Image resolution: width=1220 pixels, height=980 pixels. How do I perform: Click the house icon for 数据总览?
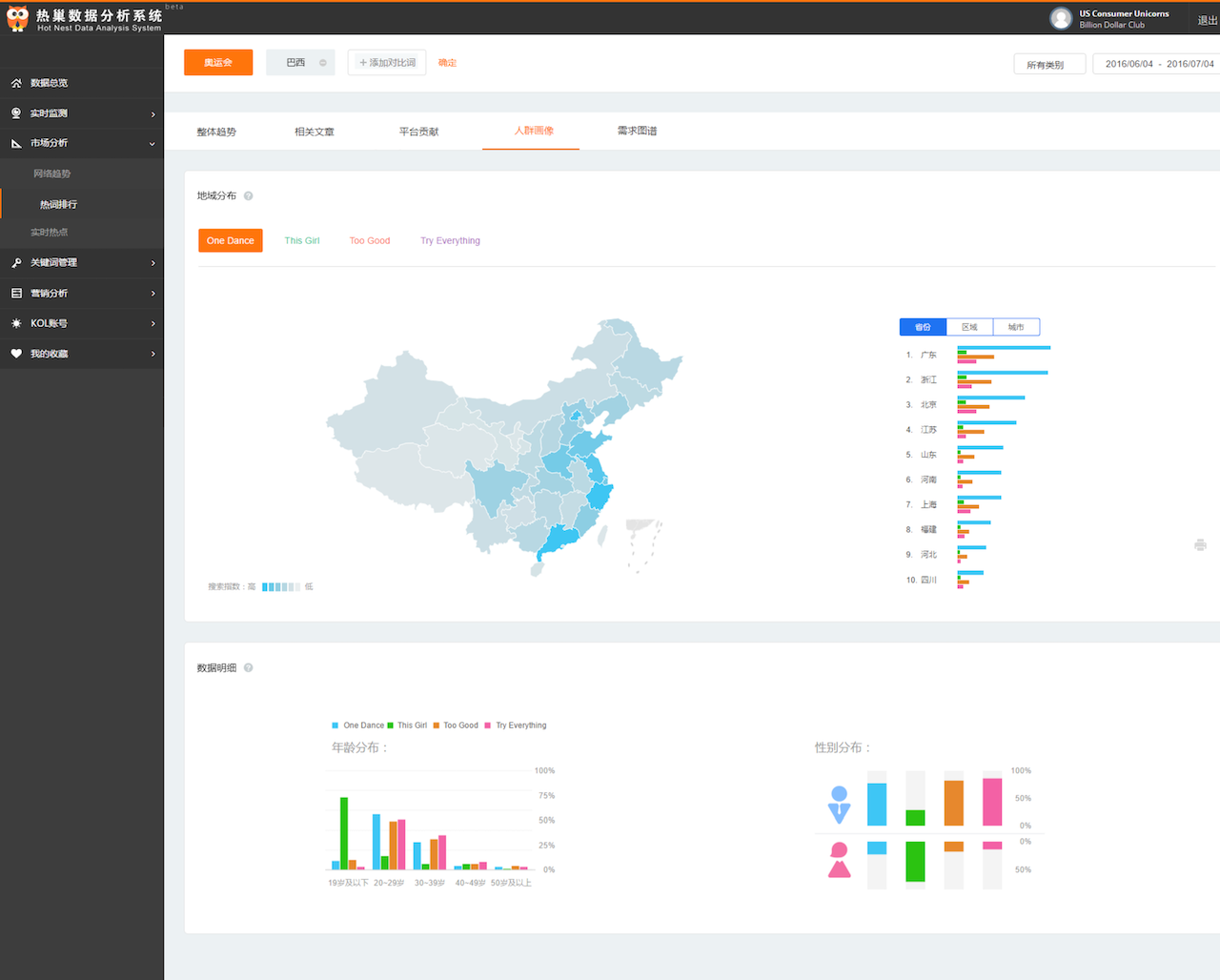point(16,83)
